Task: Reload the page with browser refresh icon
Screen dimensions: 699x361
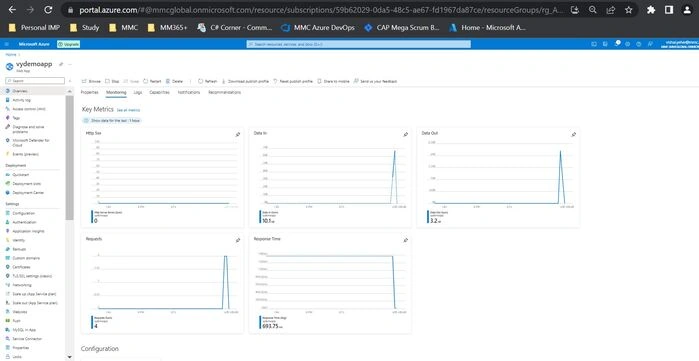Action: click(x=48, y=10)
